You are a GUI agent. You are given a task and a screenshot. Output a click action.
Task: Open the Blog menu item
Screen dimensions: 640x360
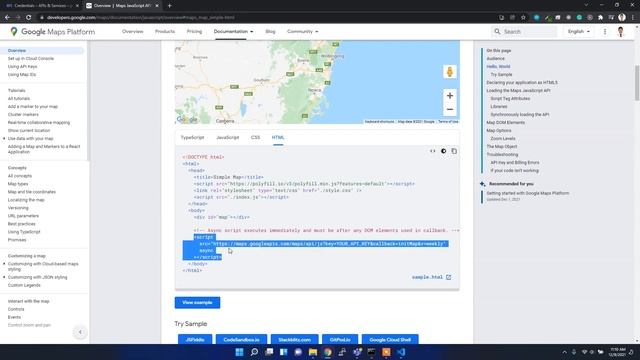[x=270, y=31]
